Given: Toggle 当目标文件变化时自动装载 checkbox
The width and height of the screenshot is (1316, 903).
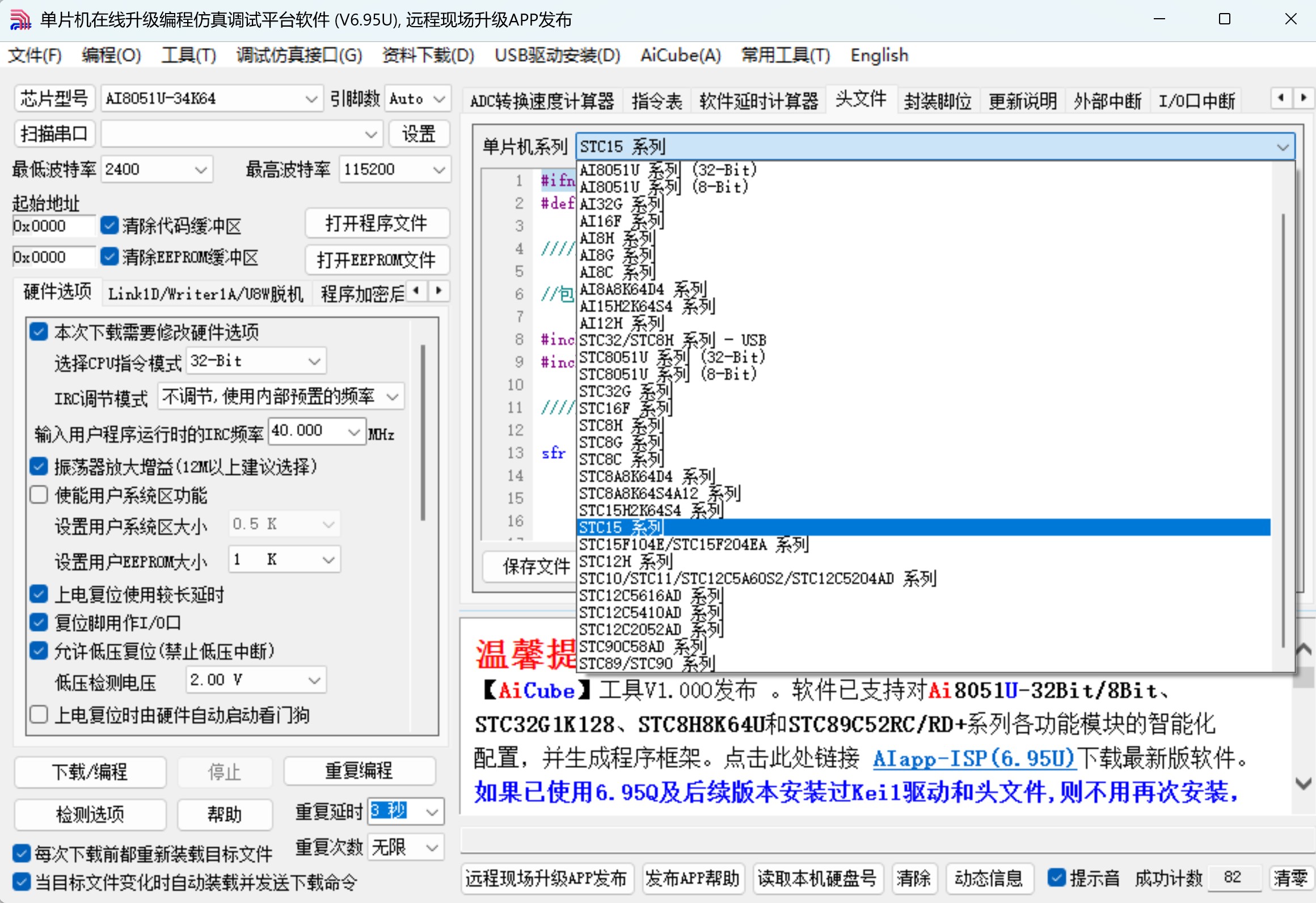Looking at the screenshot, I should point(22,881).
